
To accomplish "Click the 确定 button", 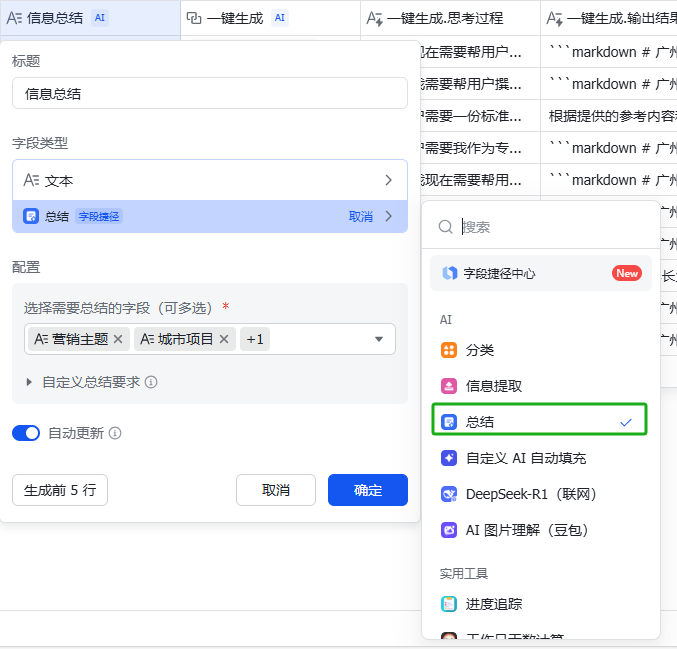I will pos(368,490).
